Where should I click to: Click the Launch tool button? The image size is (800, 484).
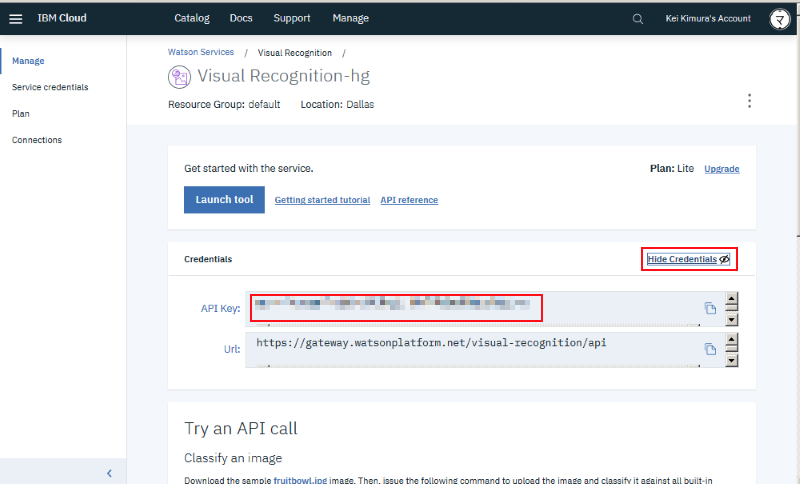[224, 199]
